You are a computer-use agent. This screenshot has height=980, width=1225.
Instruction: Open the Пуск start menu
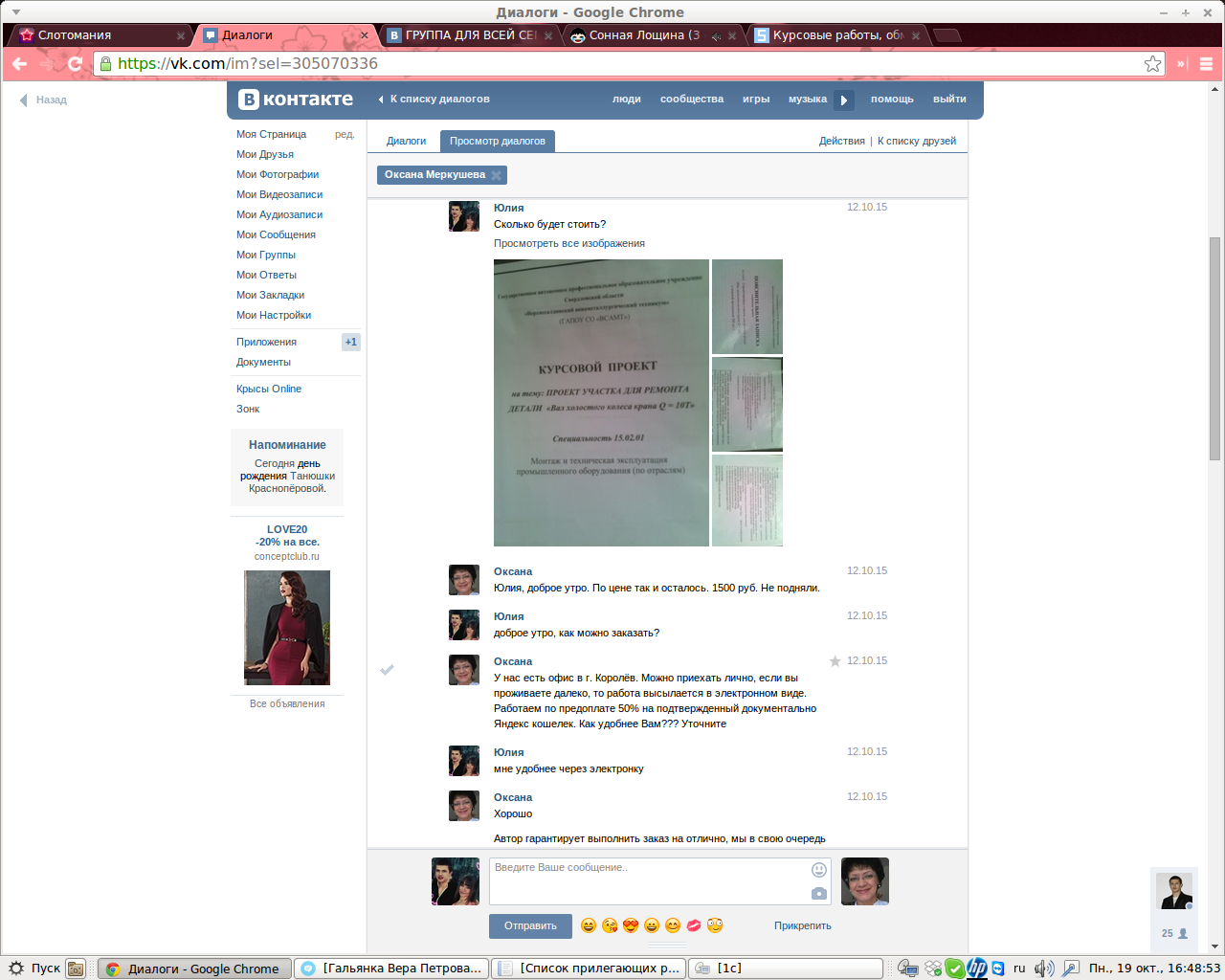[34, 969]
